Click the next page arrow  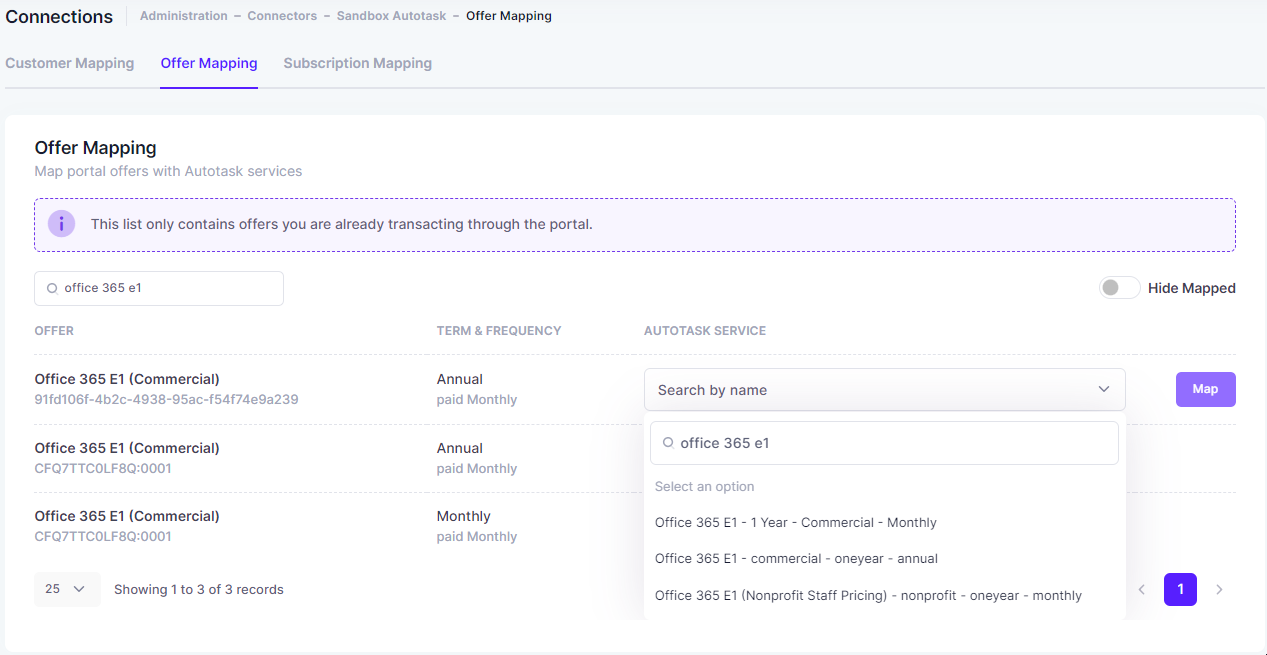(1219, 589)
